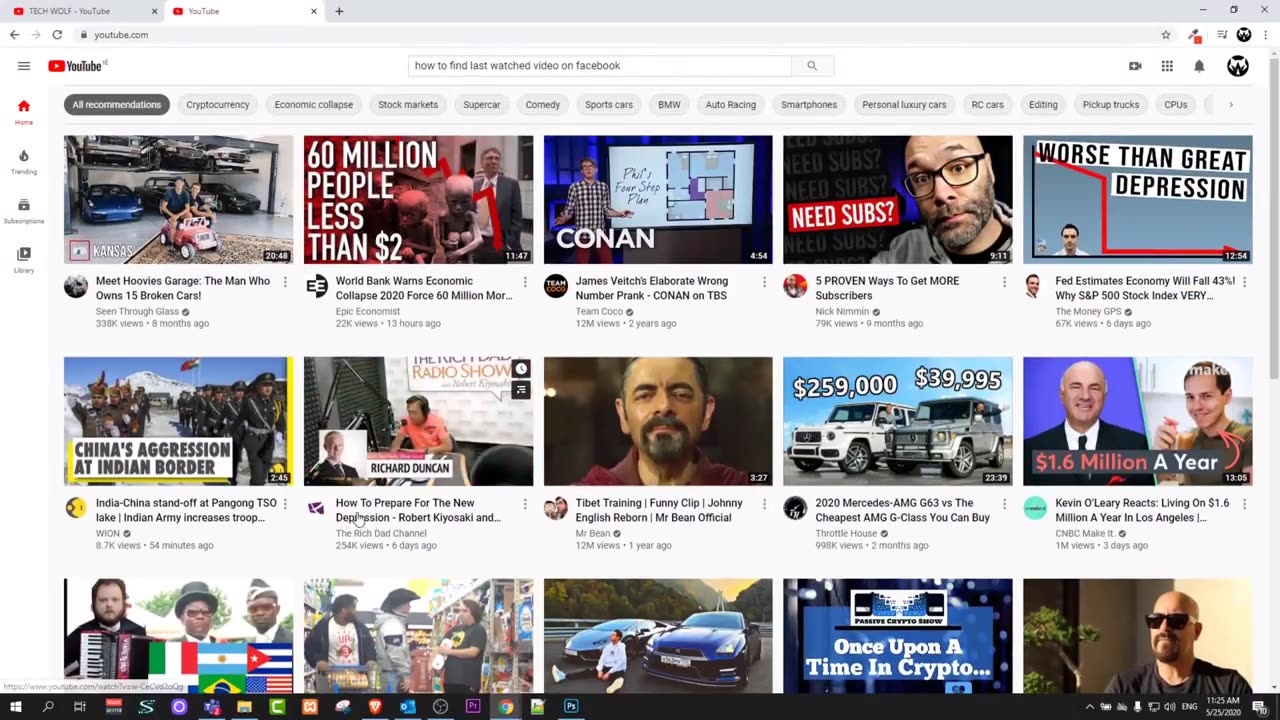Open options for Hoovies Garage video
The image size is (1280, 720).
click(285, 283)
